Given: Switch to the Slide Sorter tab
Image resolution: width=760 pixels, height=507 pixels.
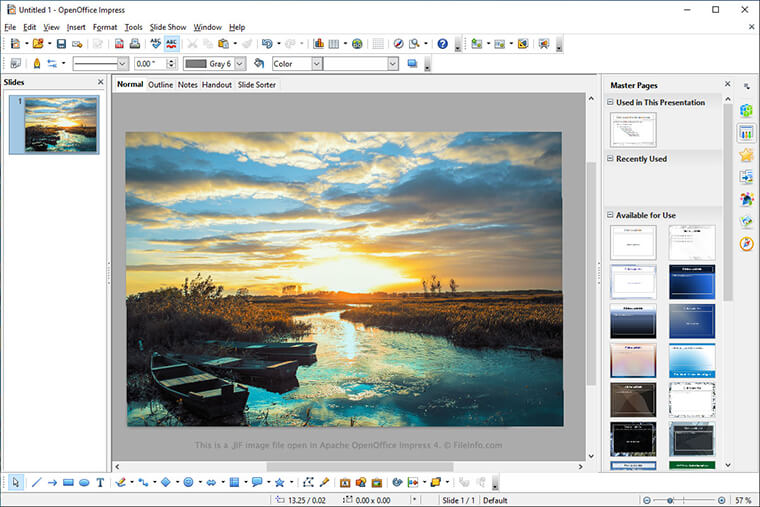Looking at the screenshot, I should click(257, 85).
